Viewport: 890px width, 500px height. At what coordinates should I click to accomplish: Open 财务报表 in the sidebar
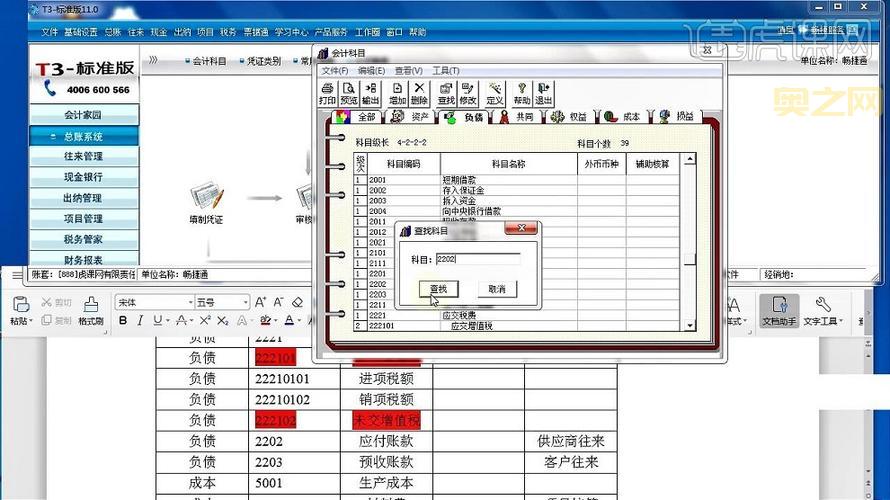(x=83, y=260)
